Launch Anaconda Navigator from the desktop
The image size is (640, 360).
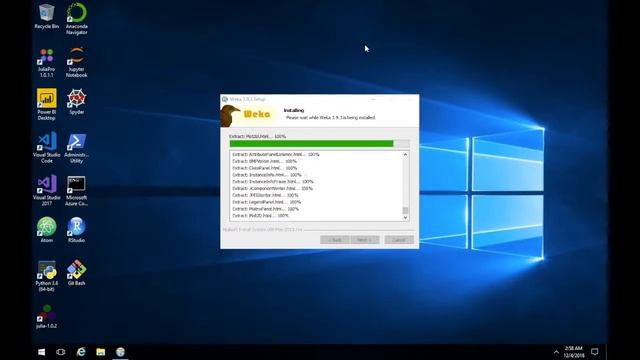[77, 18]
